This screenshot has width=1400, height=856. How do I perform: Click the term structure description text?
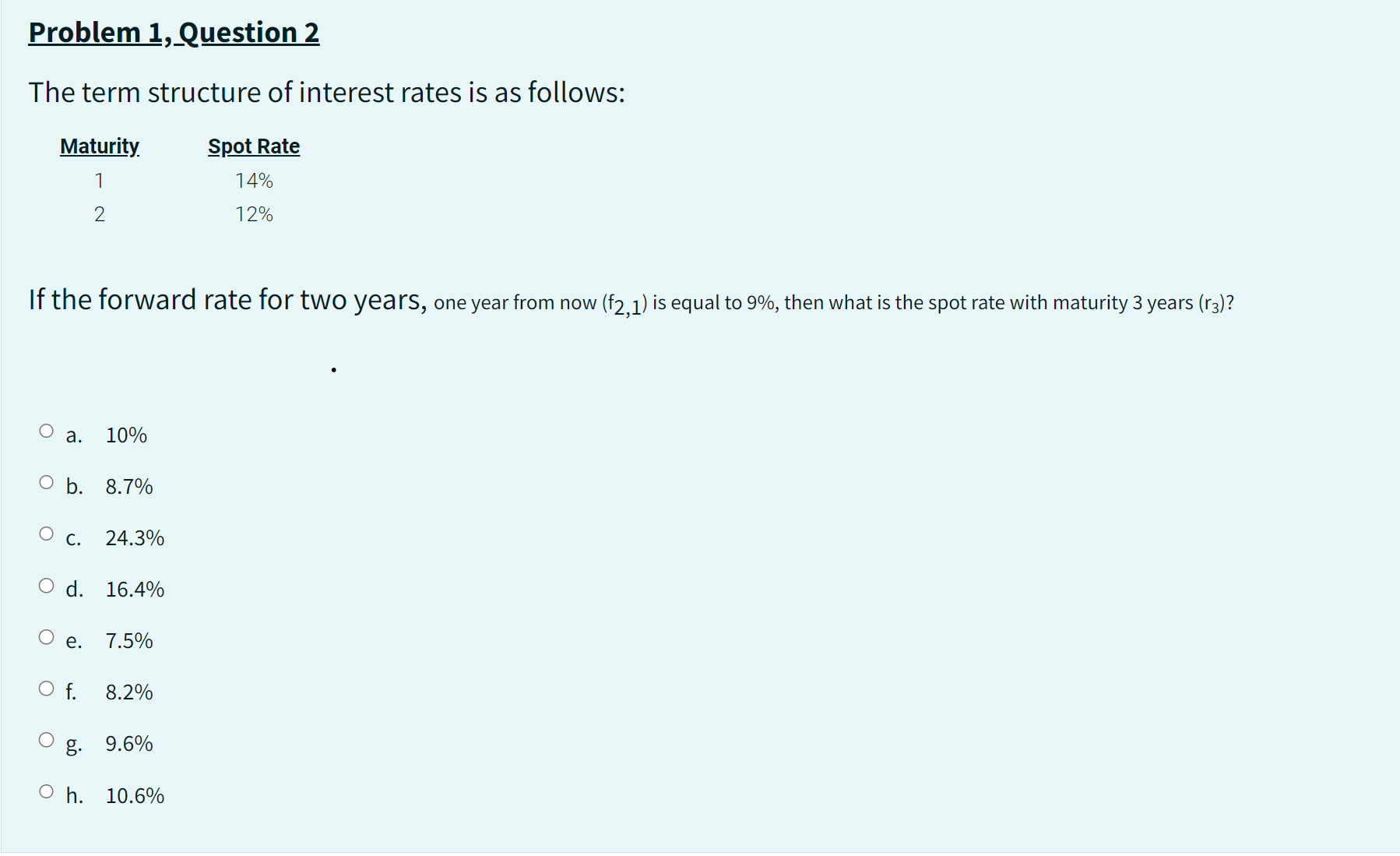(325, 92)
